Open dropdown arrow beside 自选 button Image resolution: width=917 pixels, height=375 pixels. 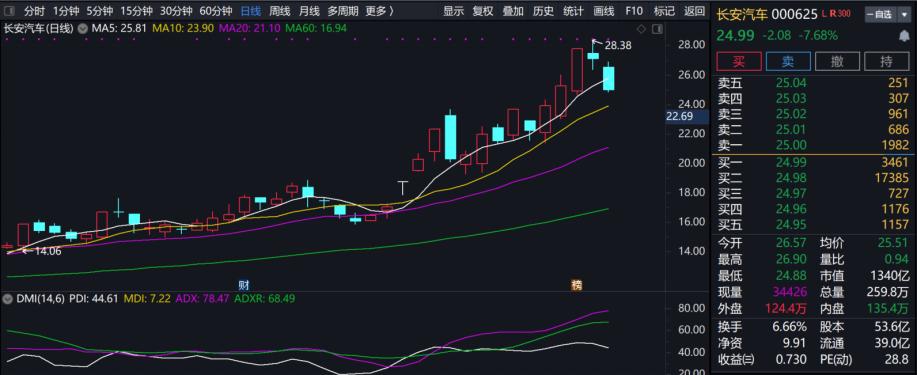pyautogui.click(x=904, y=15)
